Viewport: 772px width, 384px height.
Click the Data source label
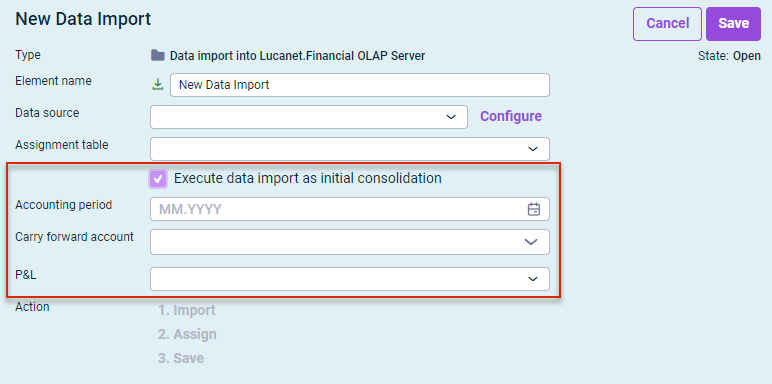[x=47, y=113]
